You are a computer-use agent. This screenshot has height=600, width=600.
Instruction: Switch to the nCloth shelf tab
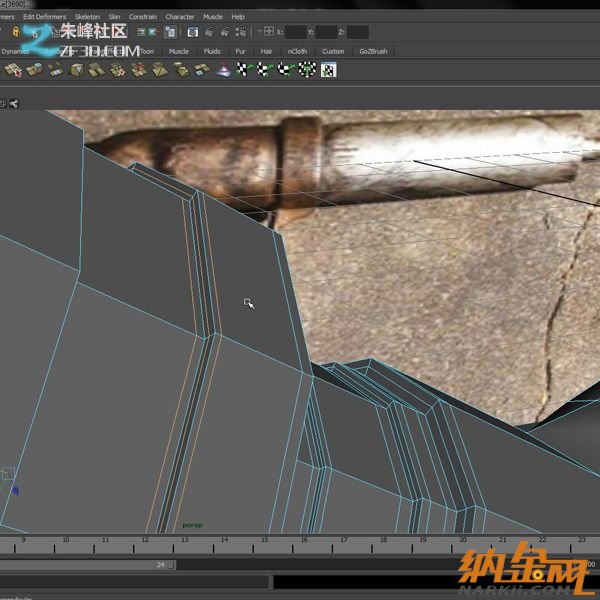(297, 51)
